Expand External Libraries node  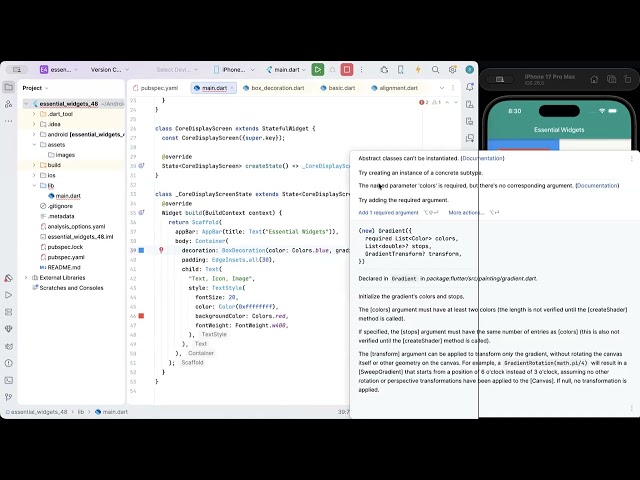point(26,278)
